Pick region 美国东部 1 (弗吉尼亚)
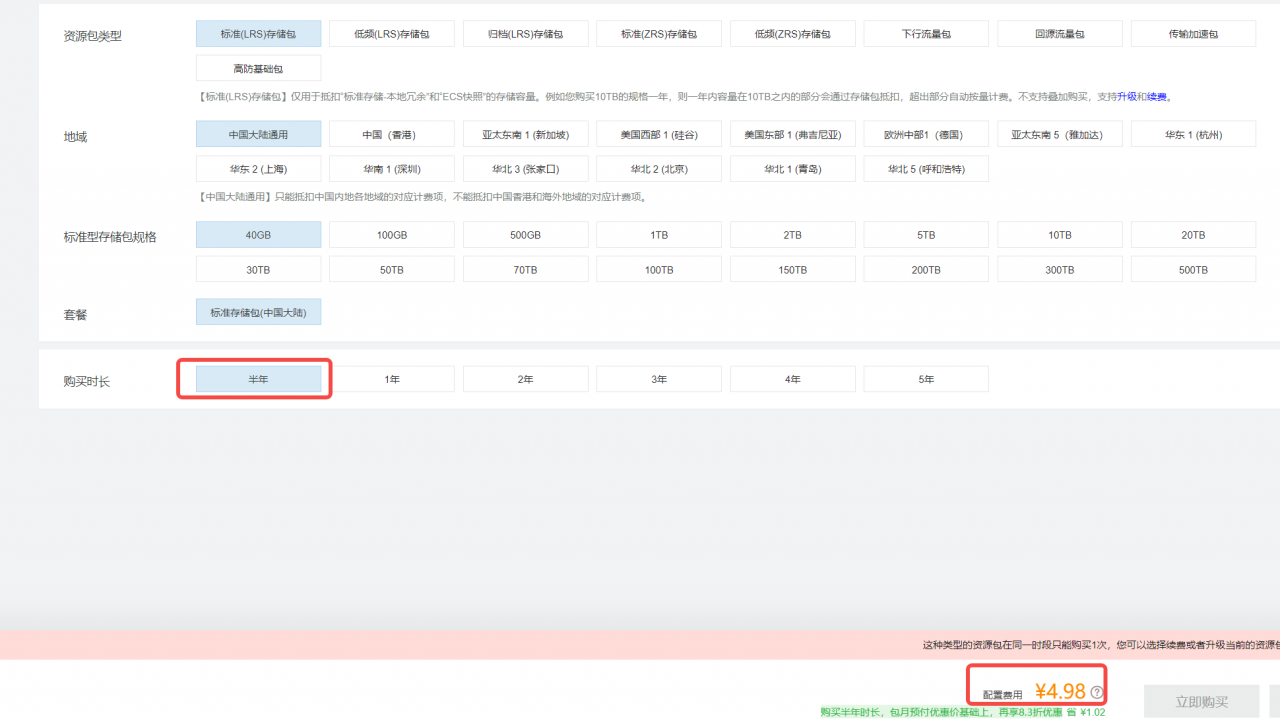The image size is (1280, 719). pos(793,134)
